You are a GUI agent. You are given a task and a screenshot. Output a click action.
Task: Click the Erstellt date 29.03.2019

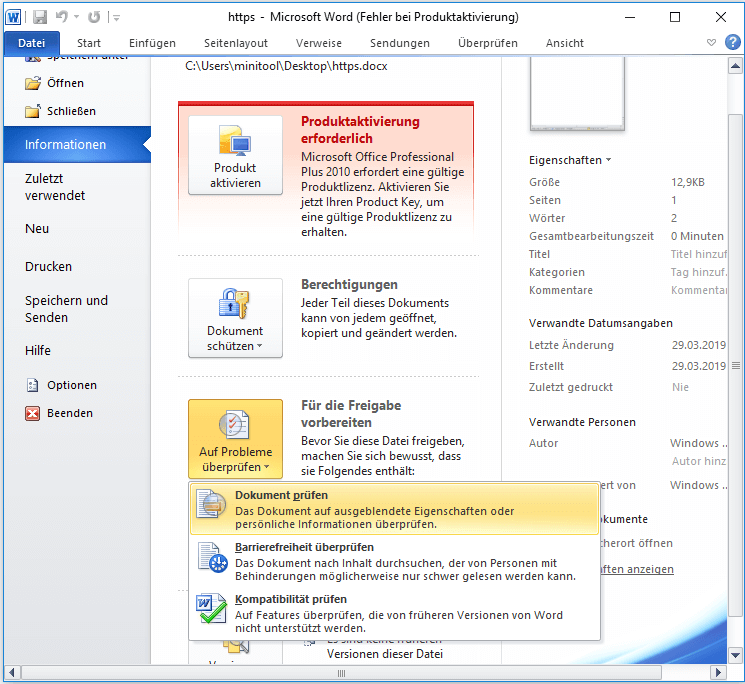(x=698, y=366)
